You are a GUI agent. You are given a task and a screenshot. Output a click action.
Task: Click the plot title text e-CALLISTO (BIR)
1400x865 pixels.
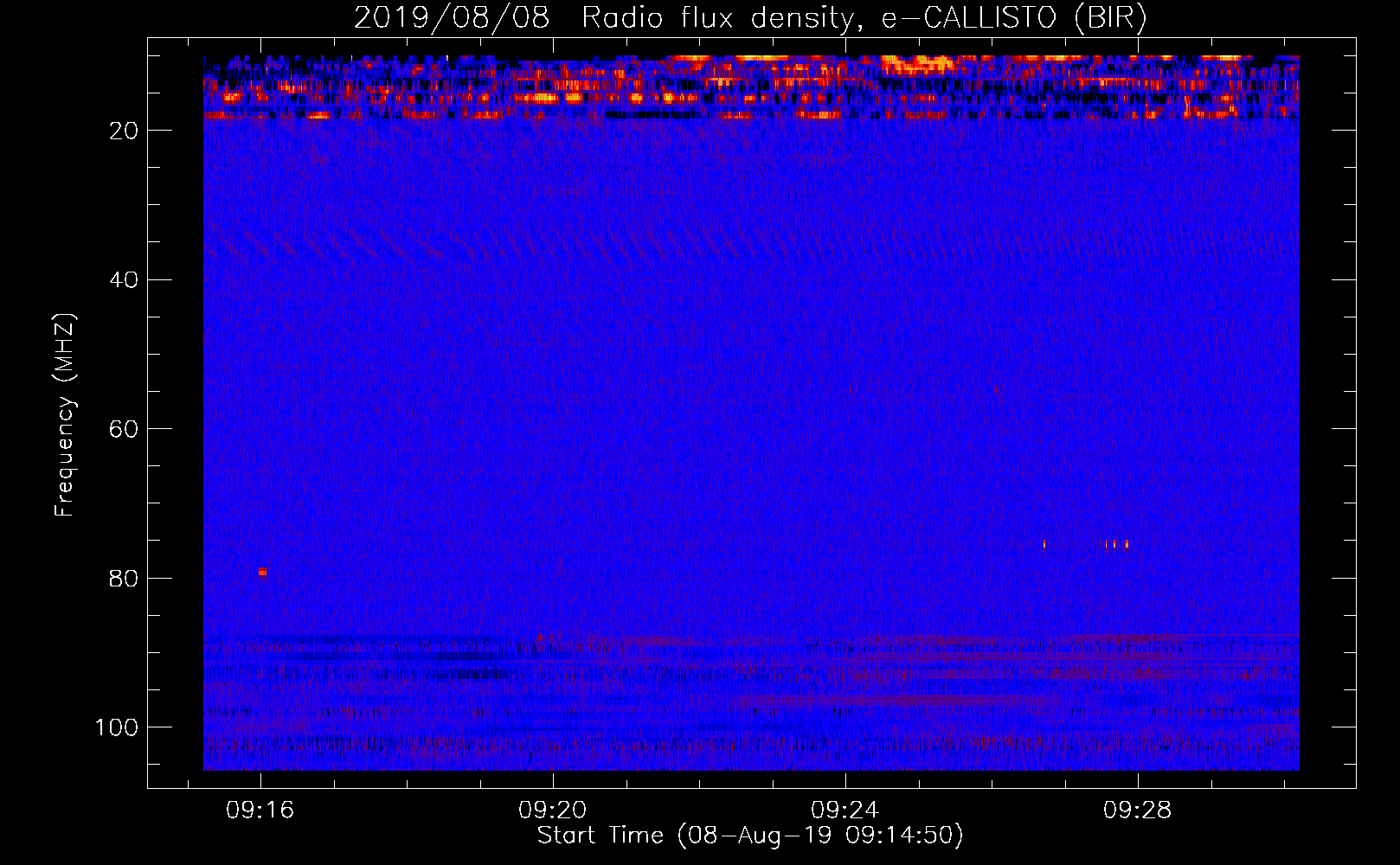click(x=1014, y=17)
